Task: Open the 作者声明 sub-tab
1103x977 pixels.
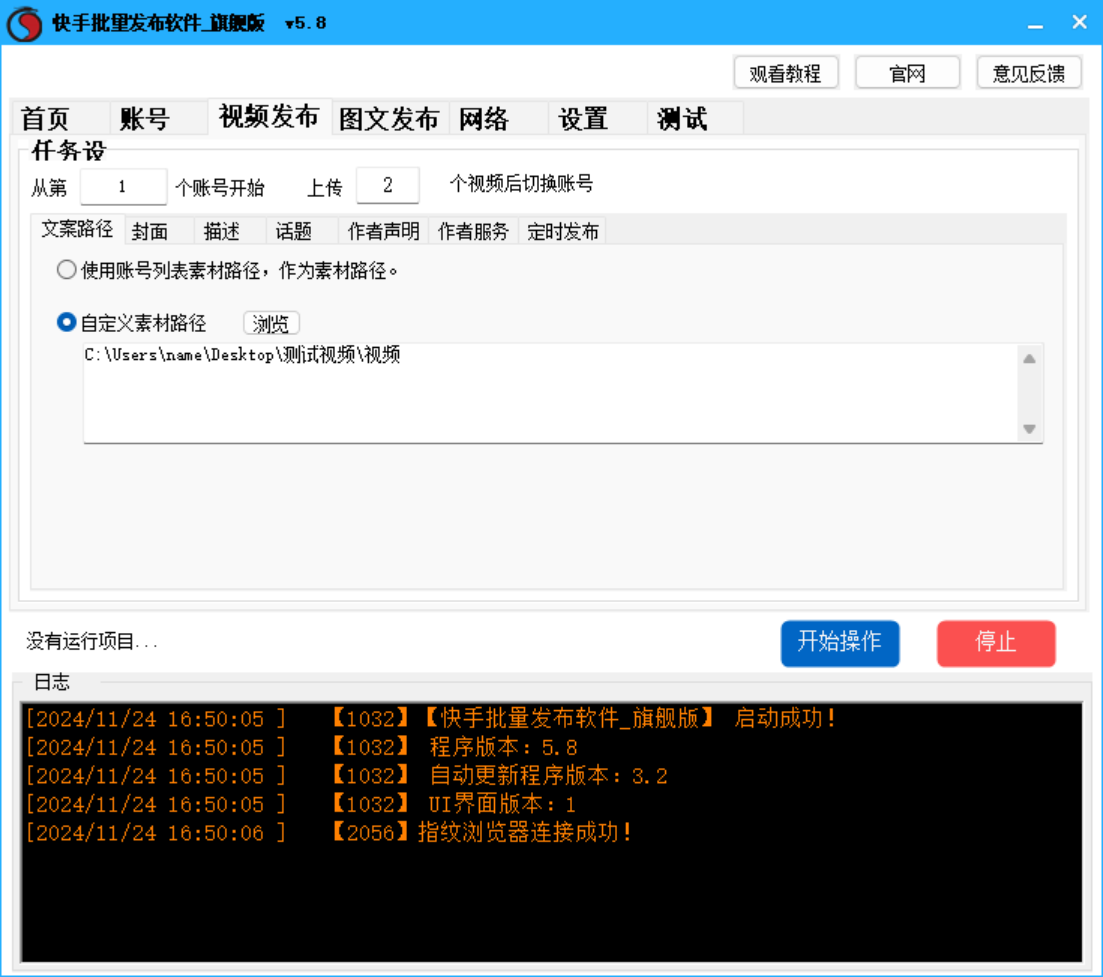Action: click(x=383, y=231)
